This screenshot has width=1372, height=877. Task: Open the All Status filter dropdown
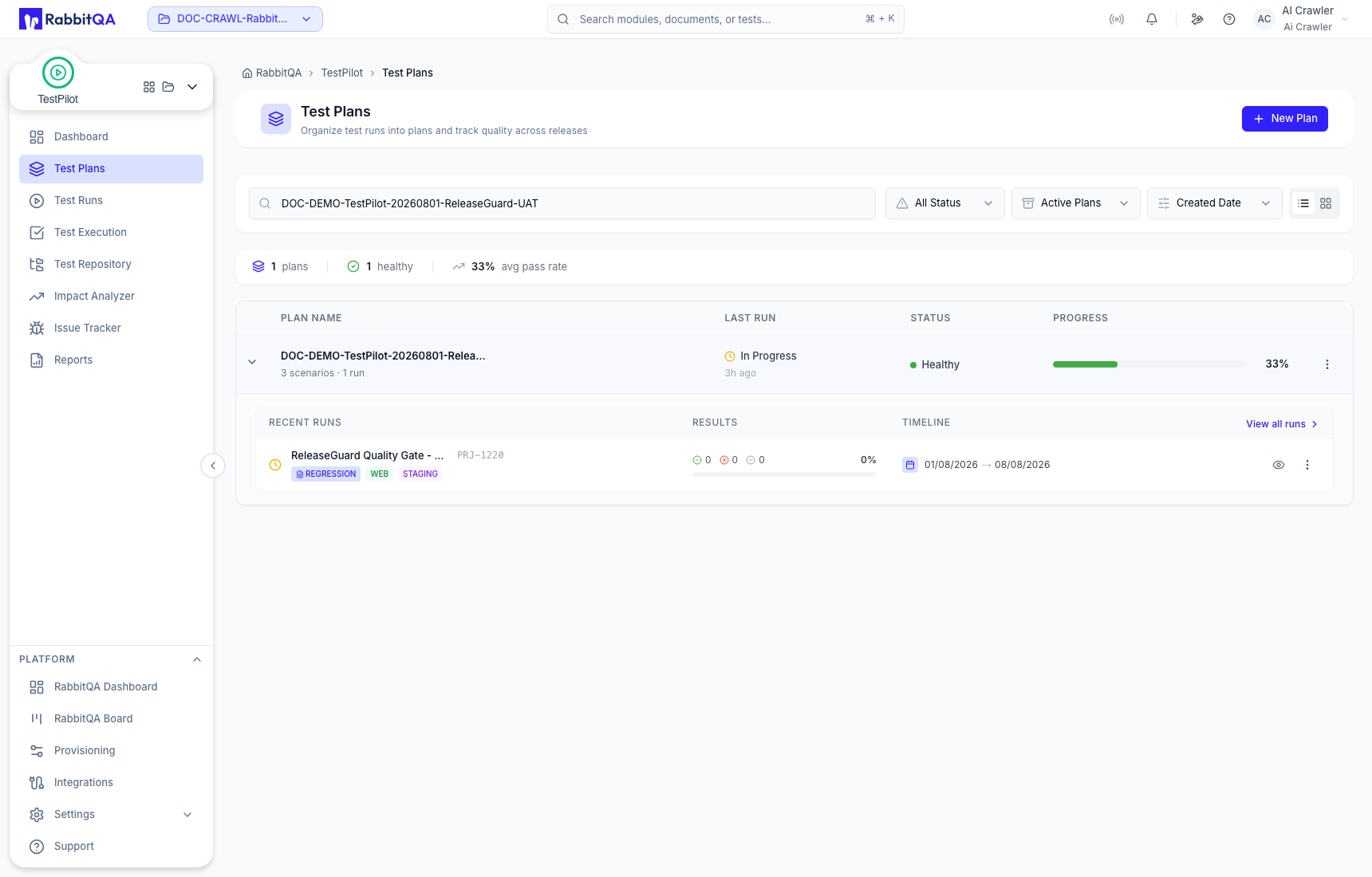coord(945,203)
